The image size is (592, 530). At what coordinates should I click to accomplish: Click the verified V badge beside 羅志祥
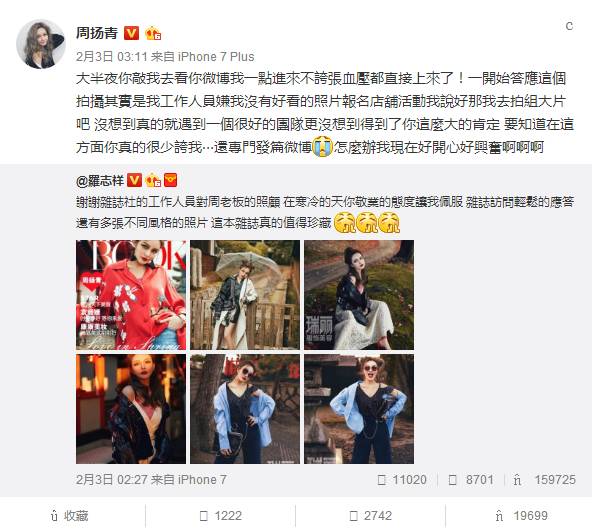134,180
